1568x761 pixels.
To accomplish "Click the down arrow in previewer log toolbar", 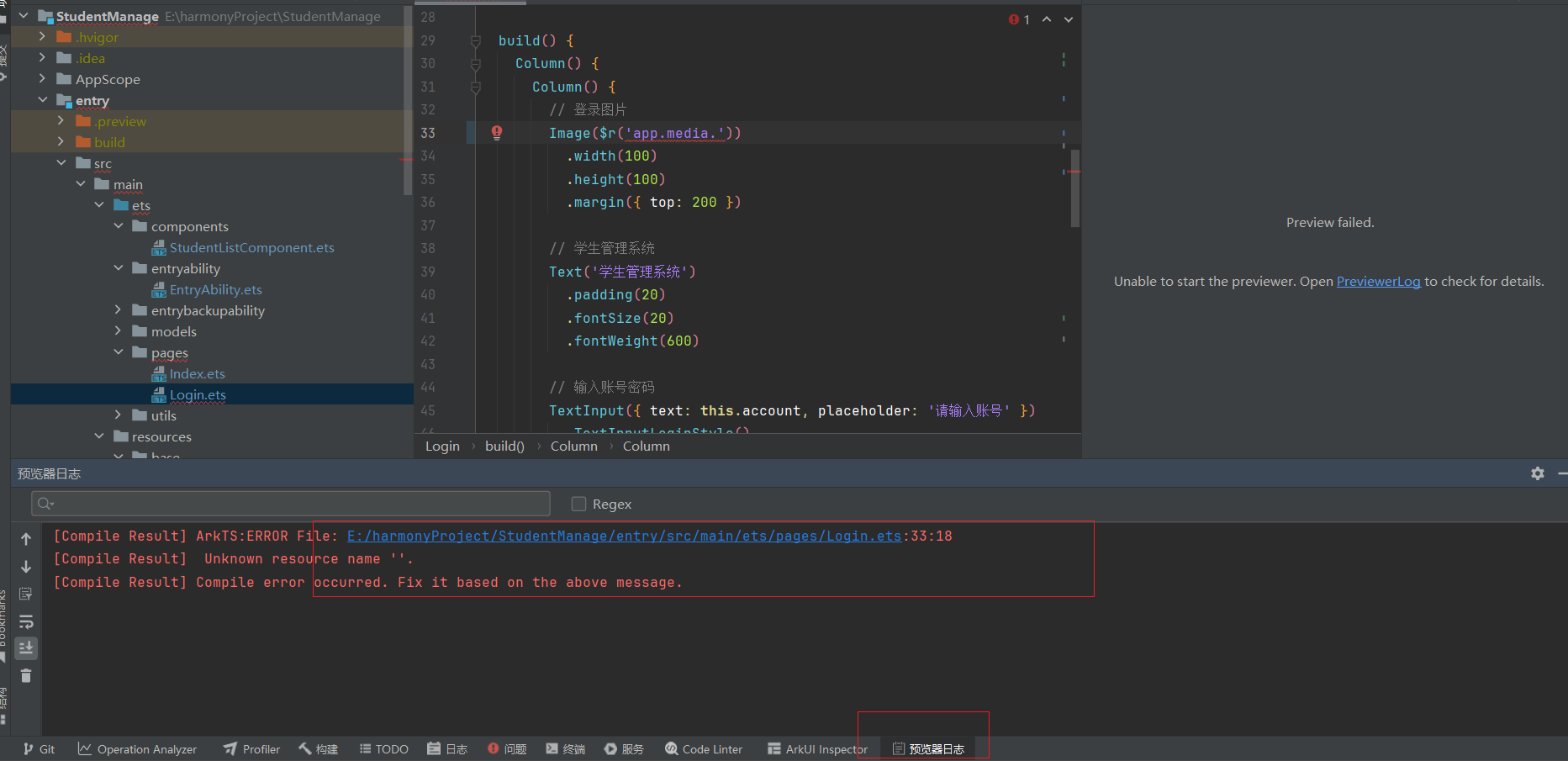I will [26, 567].
